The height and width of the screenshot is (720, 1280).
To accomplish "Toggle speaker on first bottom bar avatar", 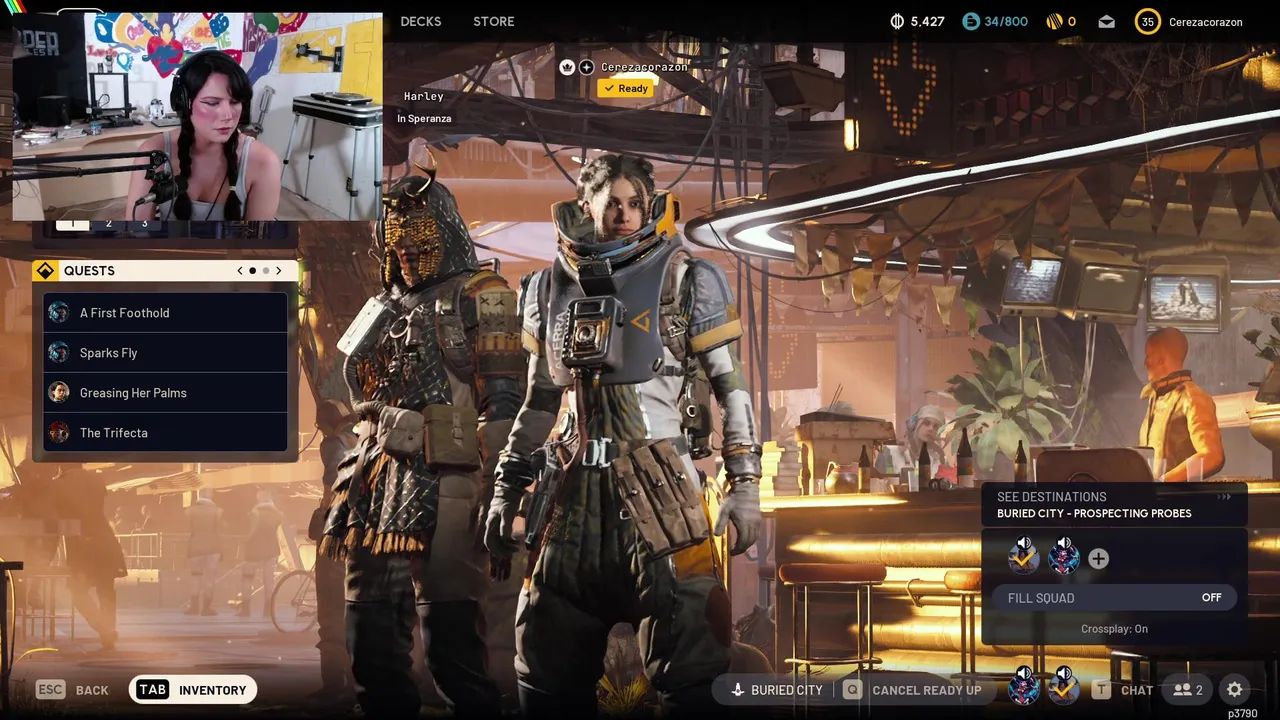I will [x=1024, y=674].
